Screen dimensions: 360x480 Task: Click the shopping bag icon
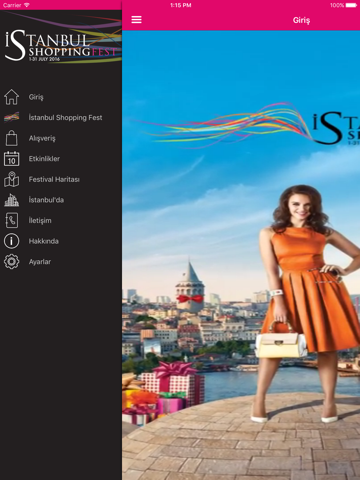pos(11,138)
